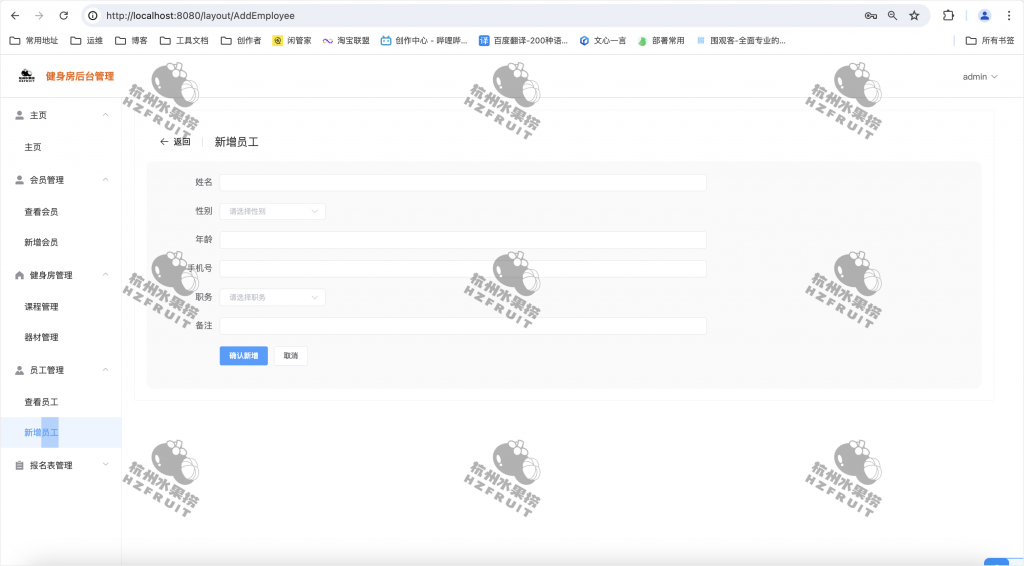Open the 创作者 bookmark folder
The height and width of the screenshot is (566, 1024).
241,40
